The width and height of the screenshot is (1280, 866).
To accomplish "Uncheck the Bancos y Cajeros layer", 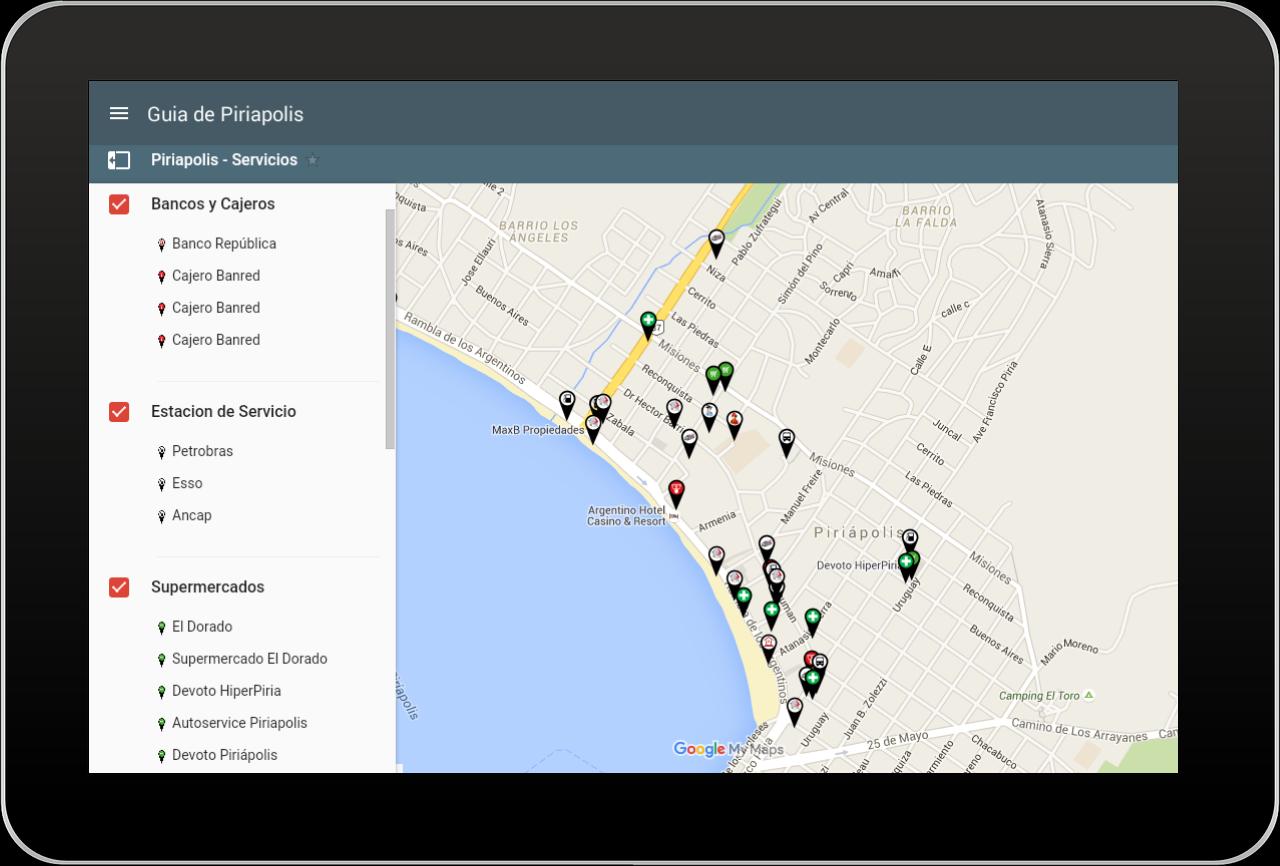I will [x=119, y=204].
